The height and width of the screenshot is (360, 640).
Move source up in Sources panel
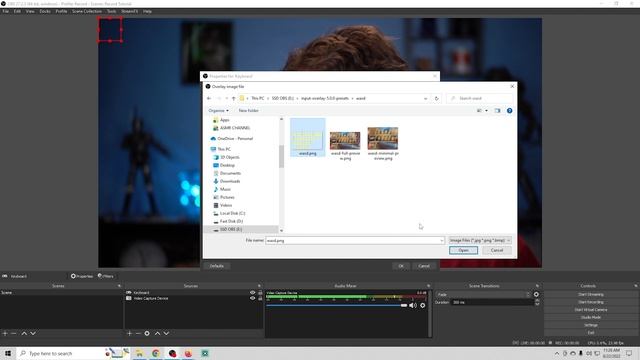pyautogui.click(x=158, y=333)
